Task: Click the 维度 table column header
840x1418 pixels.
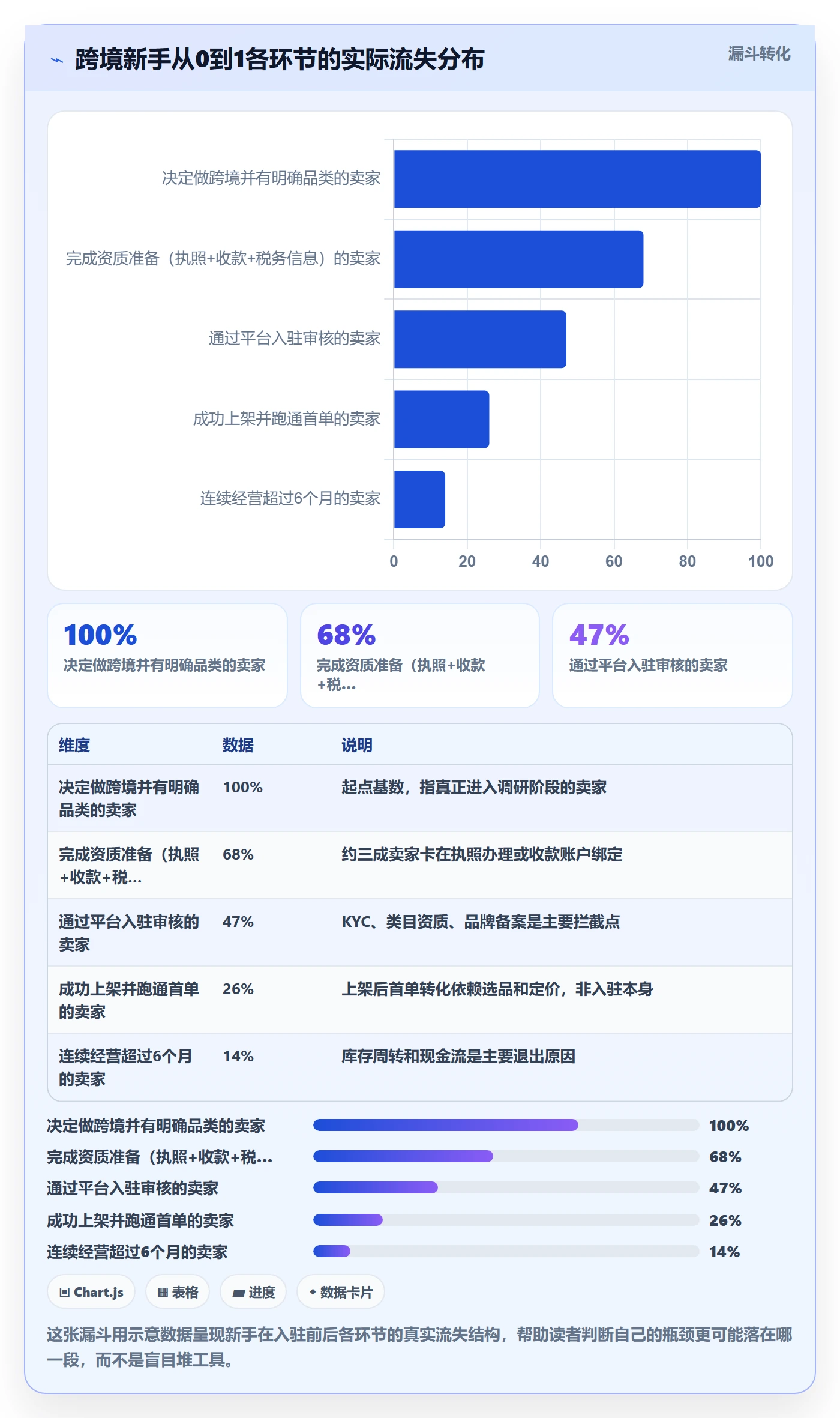Action: [74, 745]
